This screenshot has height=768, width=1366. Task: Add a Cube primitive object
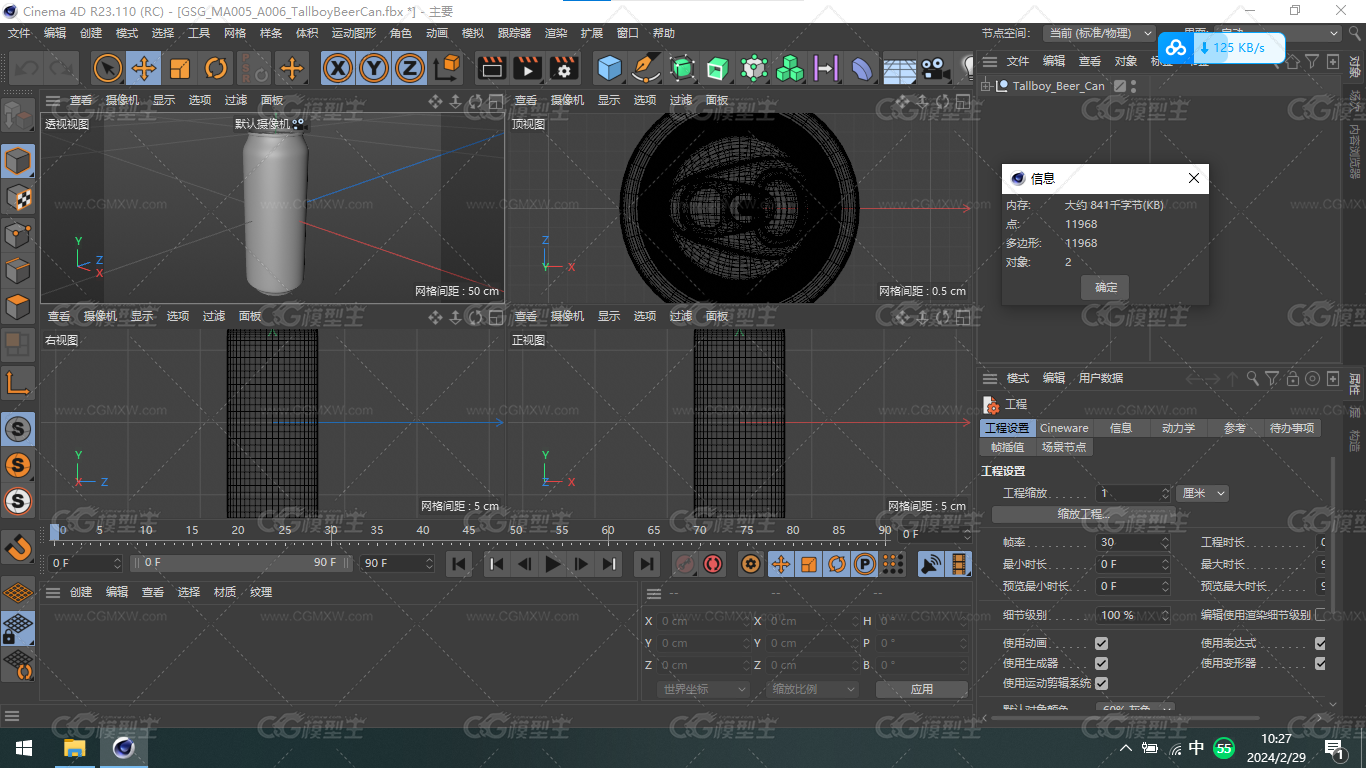(610, 68)
